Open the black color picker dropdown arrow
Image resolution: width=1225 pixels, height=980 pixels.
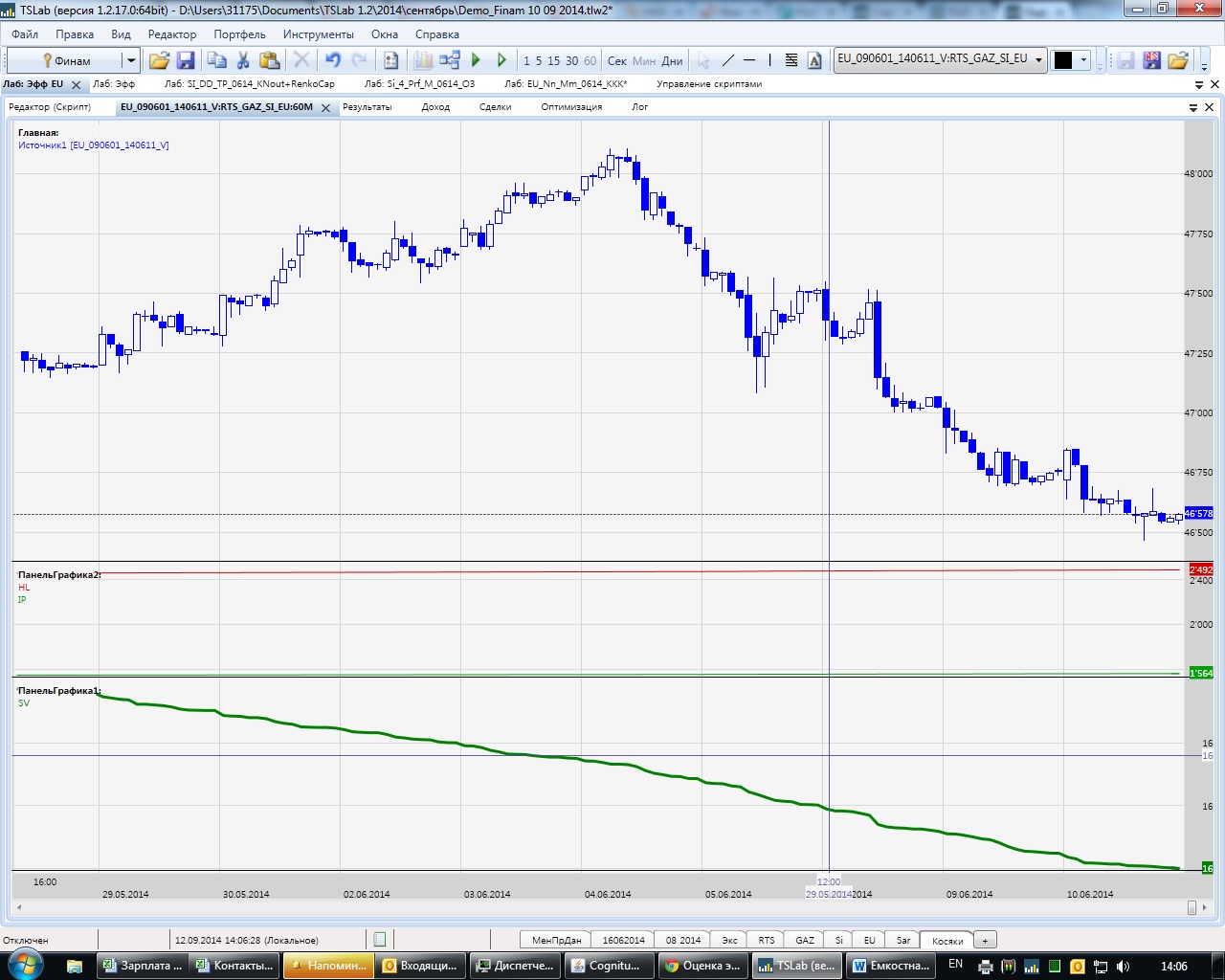click(1083, 60)
